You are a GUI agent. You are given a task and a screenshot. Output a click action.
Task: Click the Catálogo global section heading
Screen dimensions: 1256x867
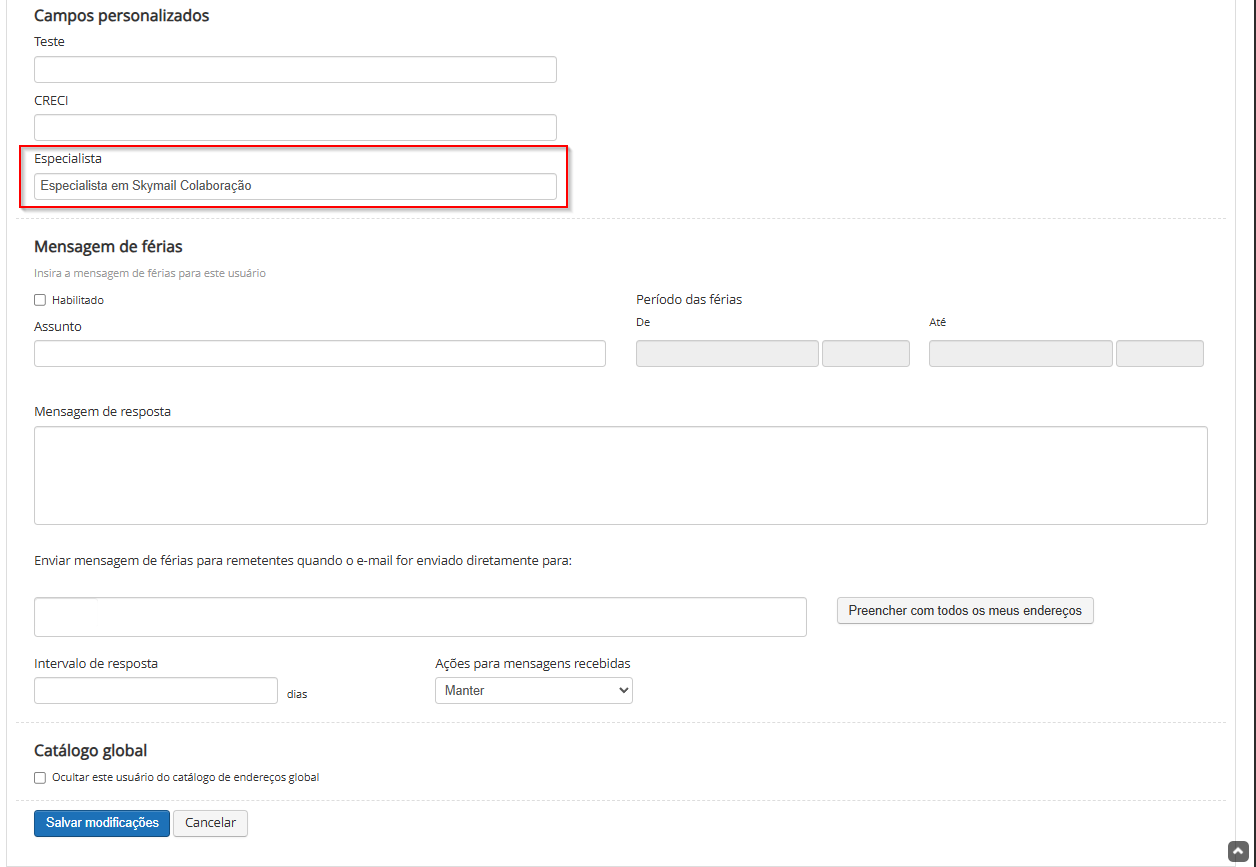90,750
